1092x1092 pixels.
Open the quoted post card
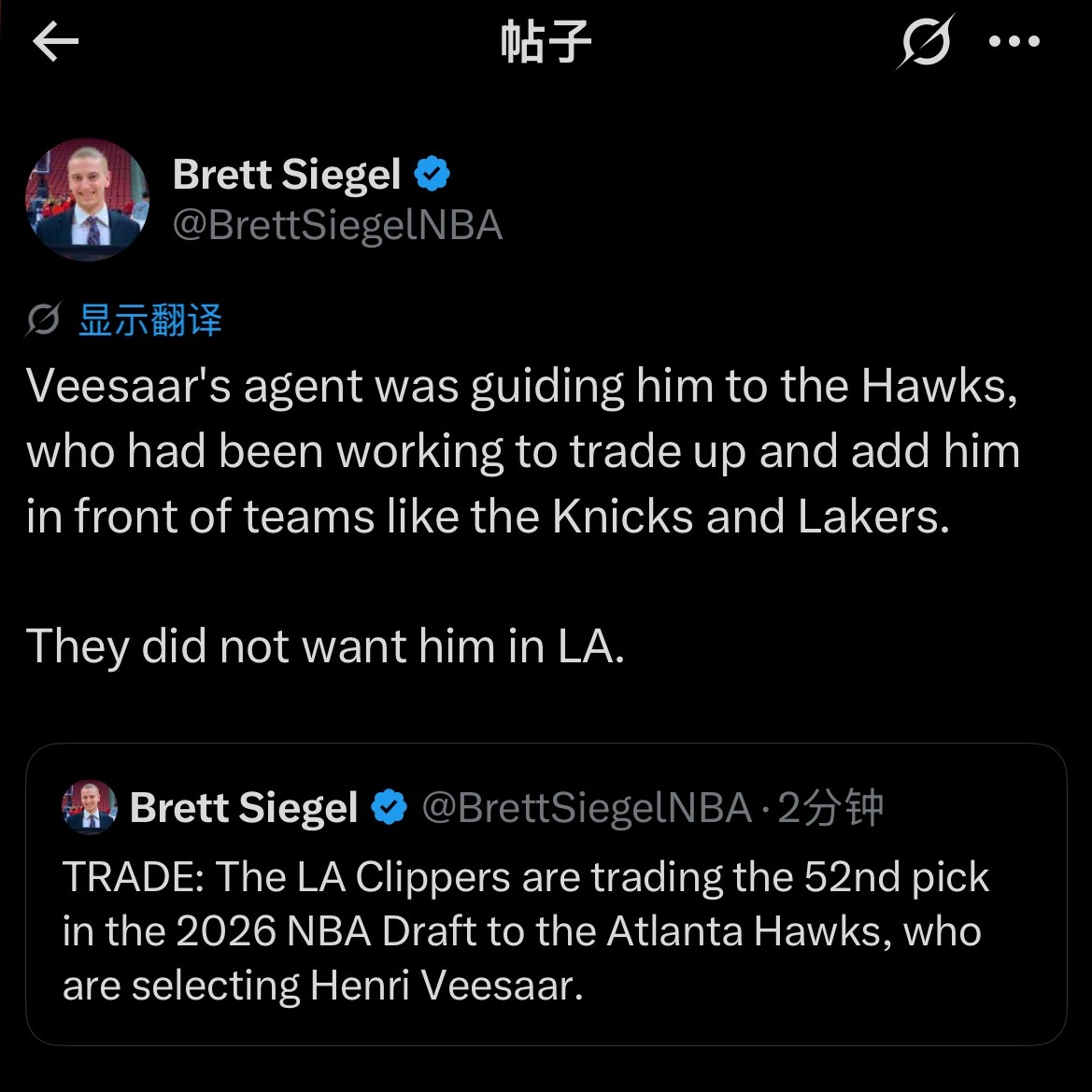tap(546, 894)
